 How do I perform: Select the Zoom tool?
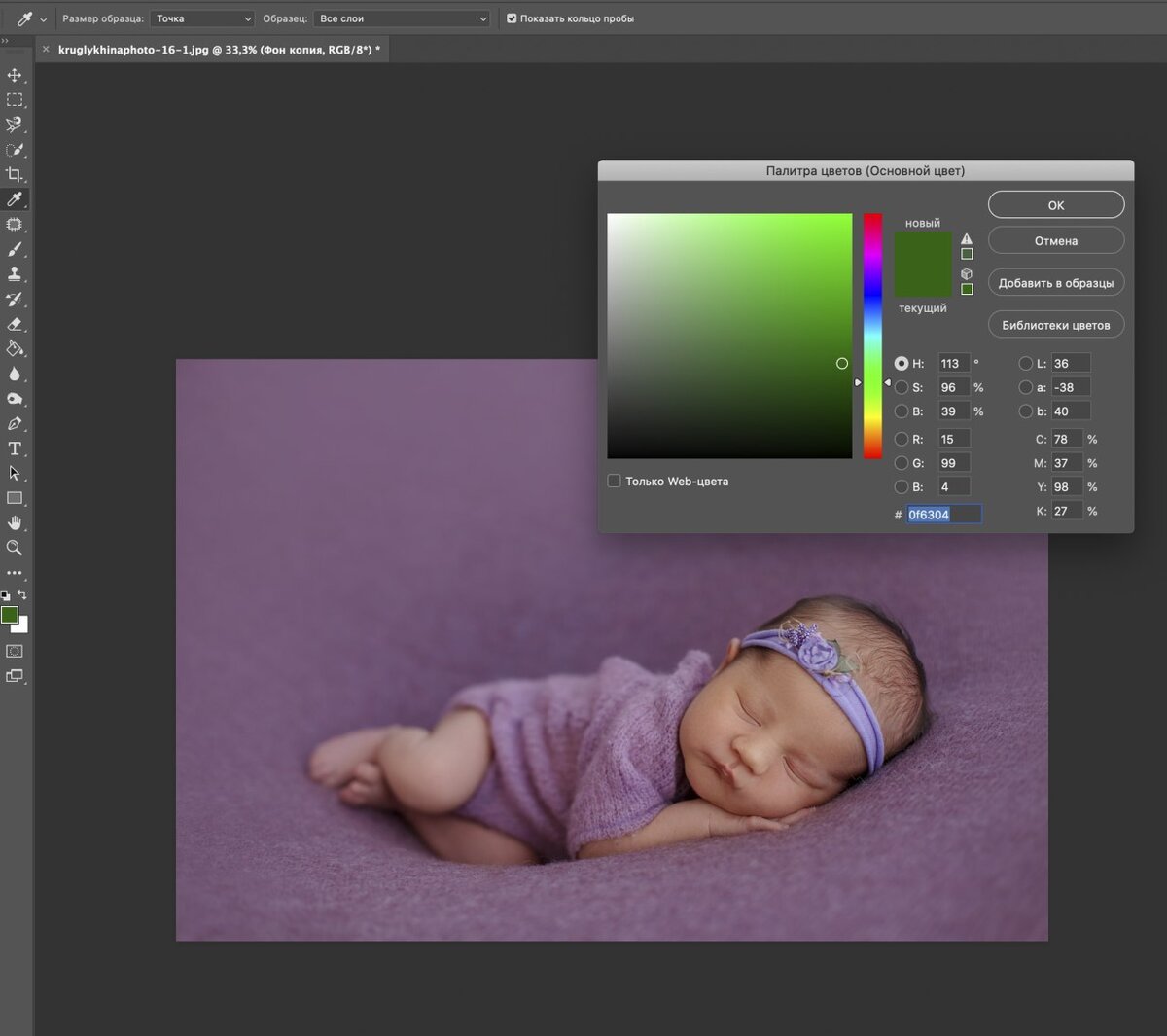click(x=15, y=548)
